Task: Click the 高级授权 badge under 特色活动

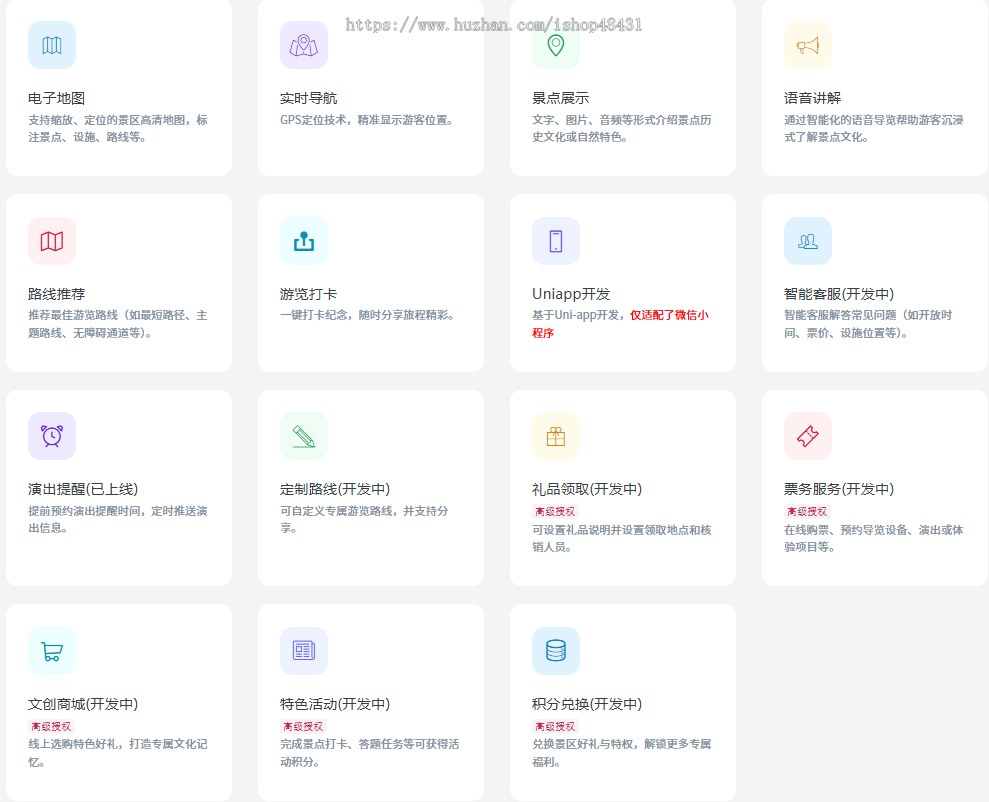Action: (x=303, y=726)
